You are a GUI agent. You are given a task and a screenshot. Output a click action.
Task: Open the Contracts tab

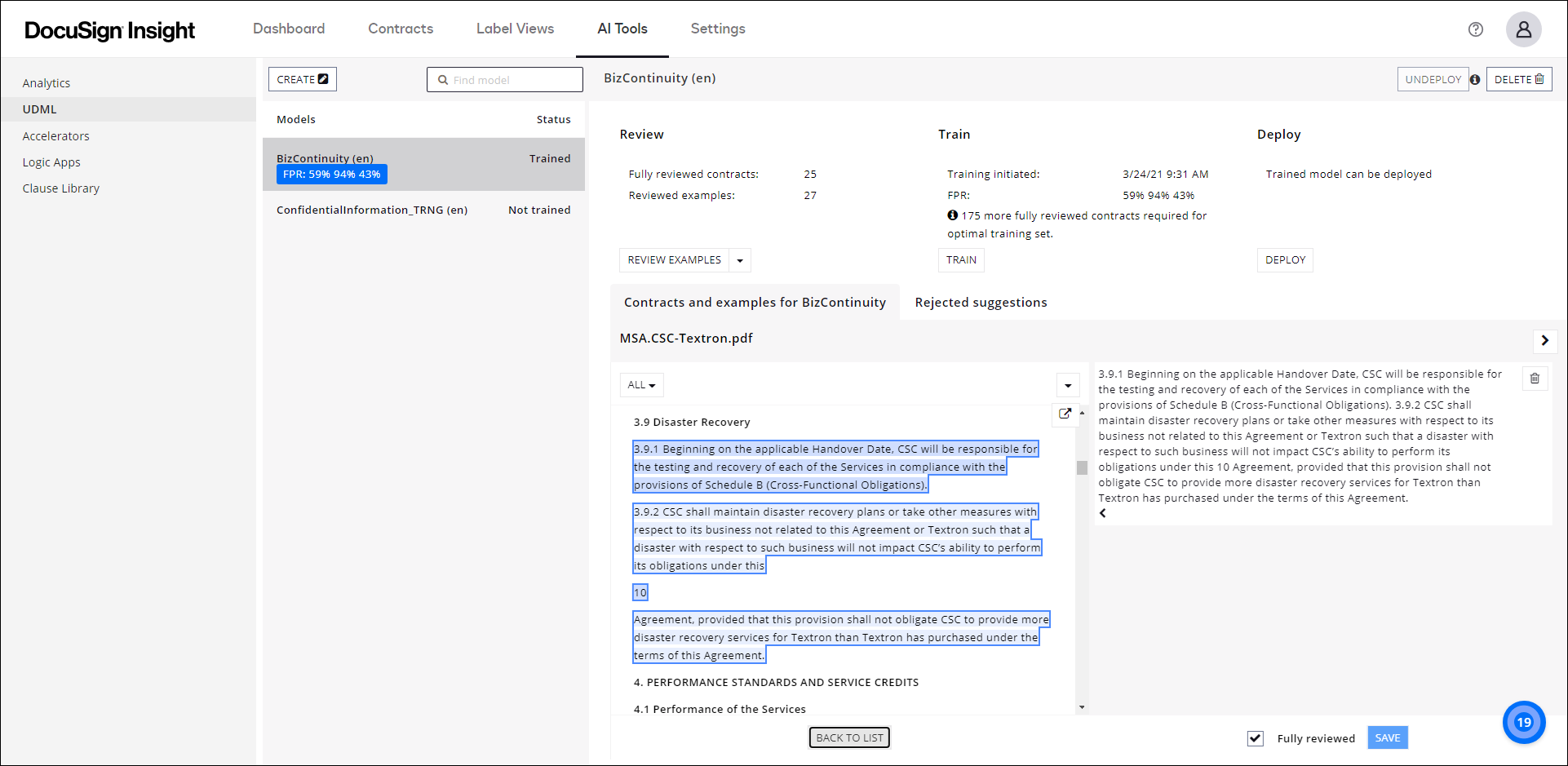401,29
